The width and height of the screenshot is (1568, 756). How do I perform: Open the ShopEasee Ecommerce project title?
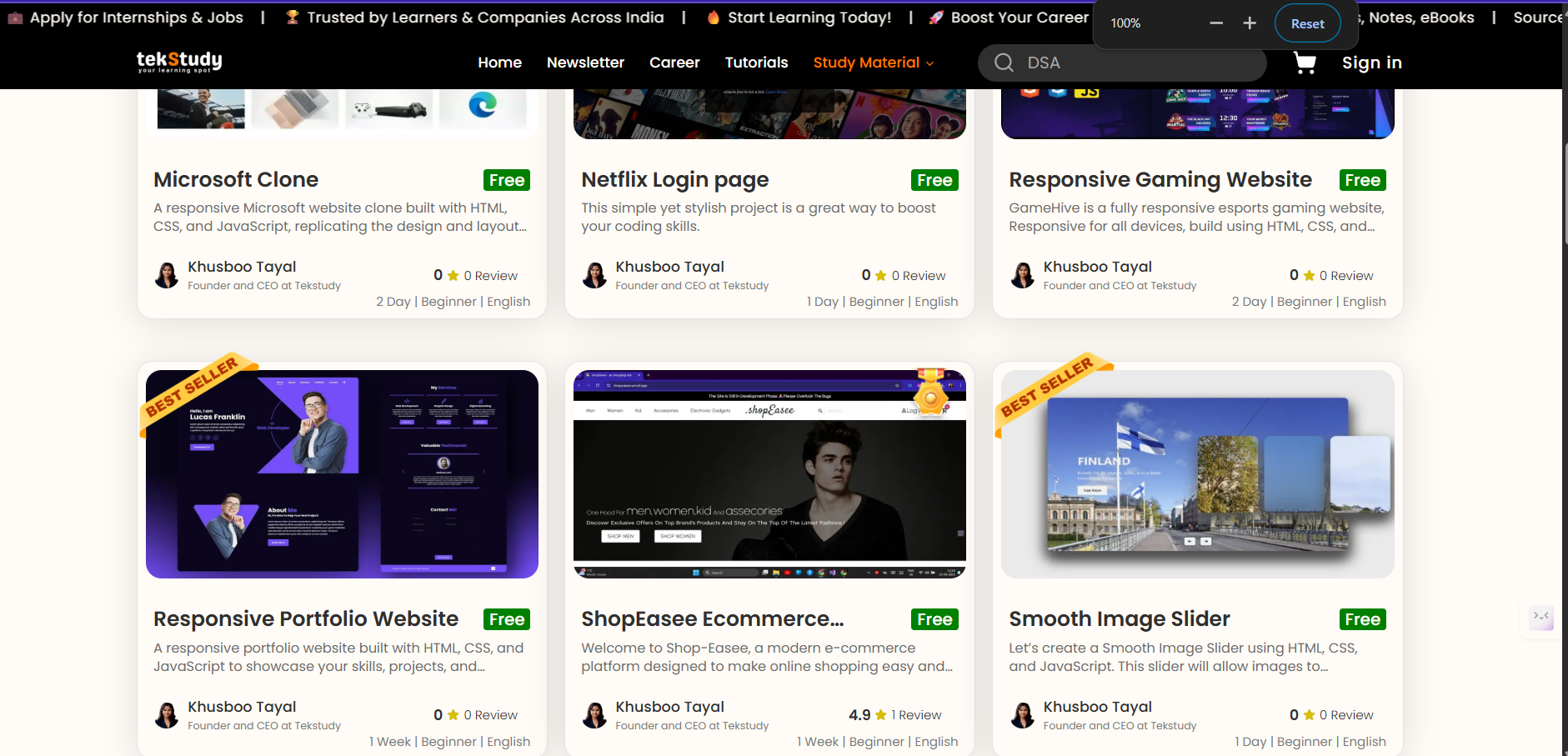[x=712, y=618]
